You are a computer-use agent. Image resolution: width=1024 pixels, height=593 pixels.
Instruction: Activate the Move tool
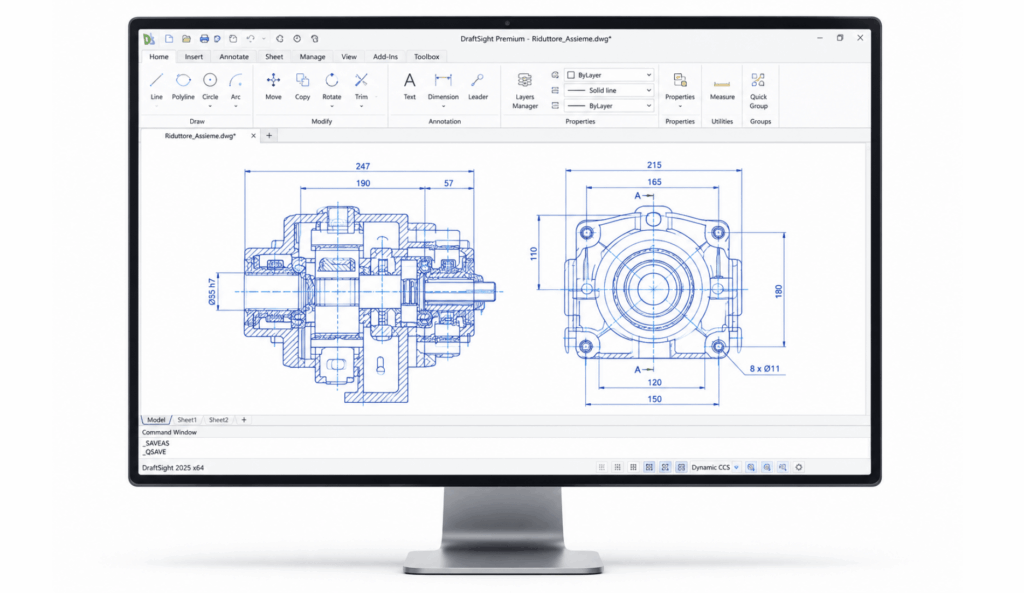tap(273, 86)
